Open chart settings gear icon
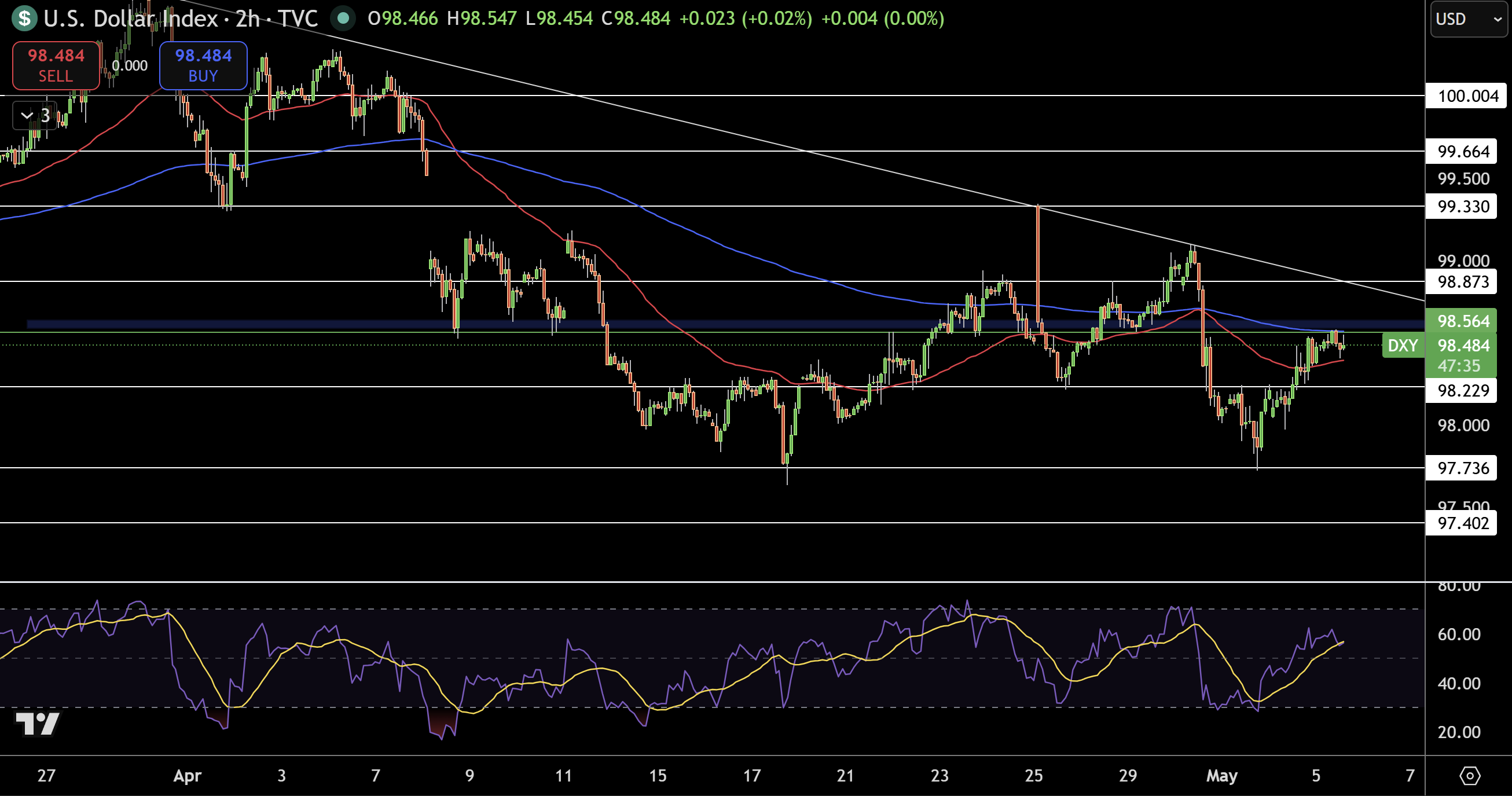 (x=1469, y=776)
